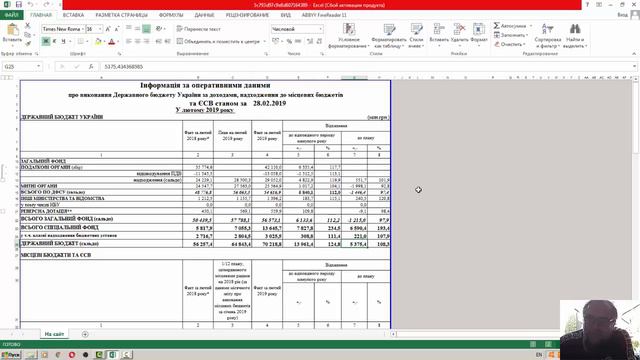This screenshot has height=360, width=640.
Task: Toggle center horizontal alignment
Action: 137,41
